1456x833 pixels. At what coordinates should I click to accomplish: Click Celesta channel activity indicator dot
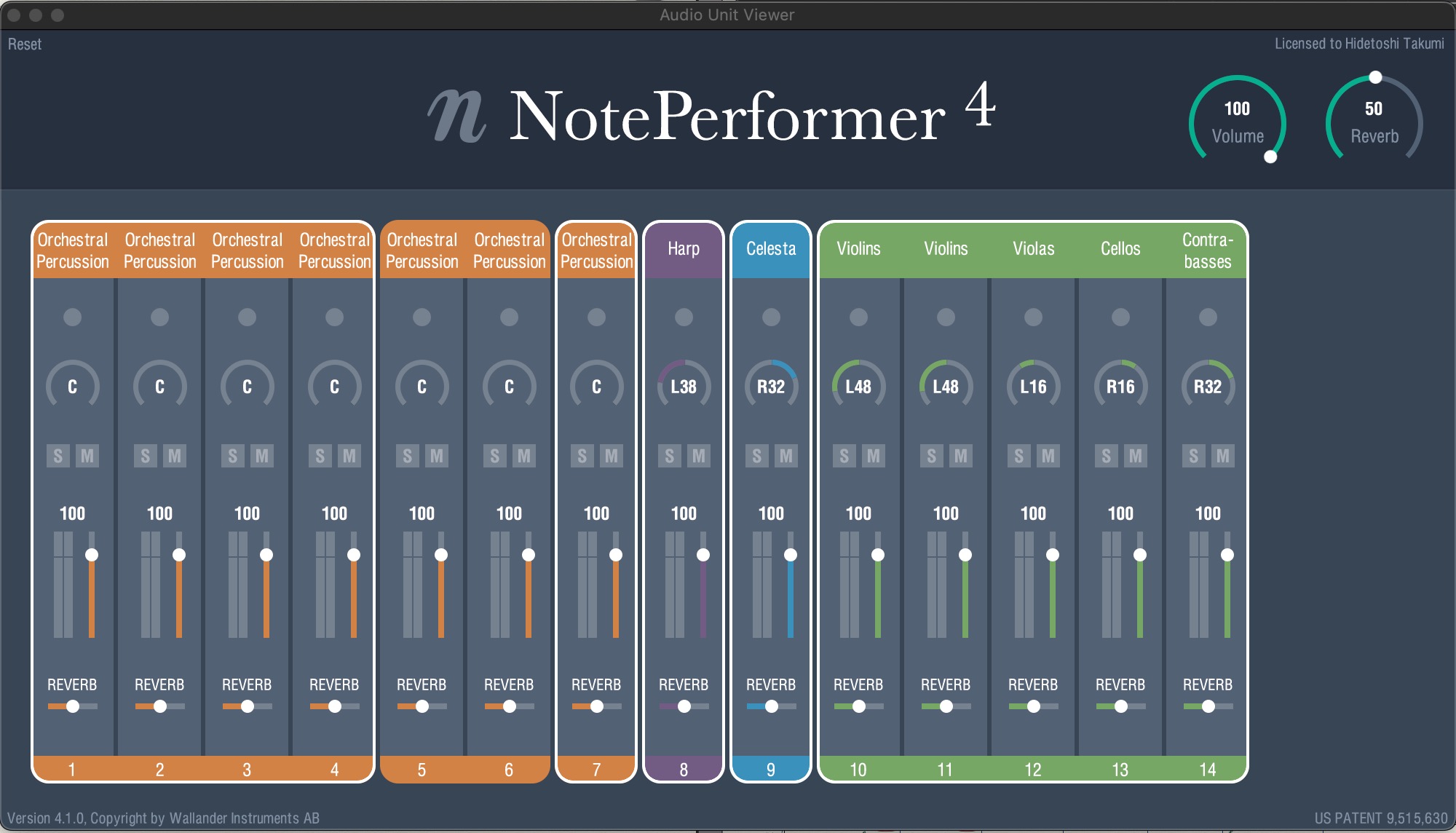[x=771, y=317]
